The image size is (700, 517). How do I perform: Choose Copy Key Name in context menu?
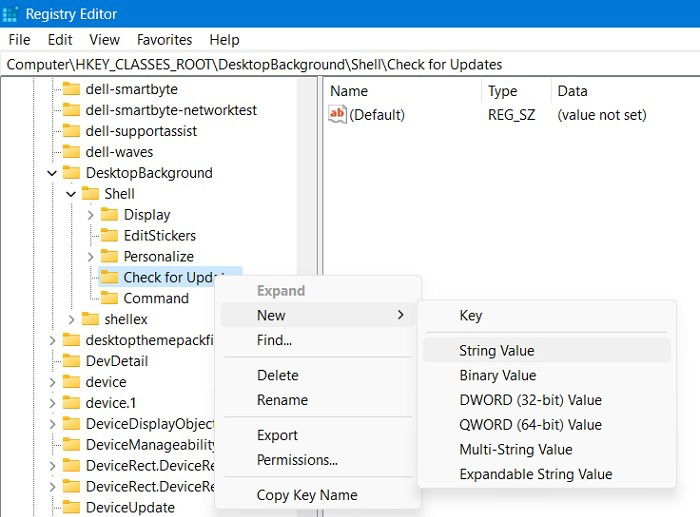(319, 495)
